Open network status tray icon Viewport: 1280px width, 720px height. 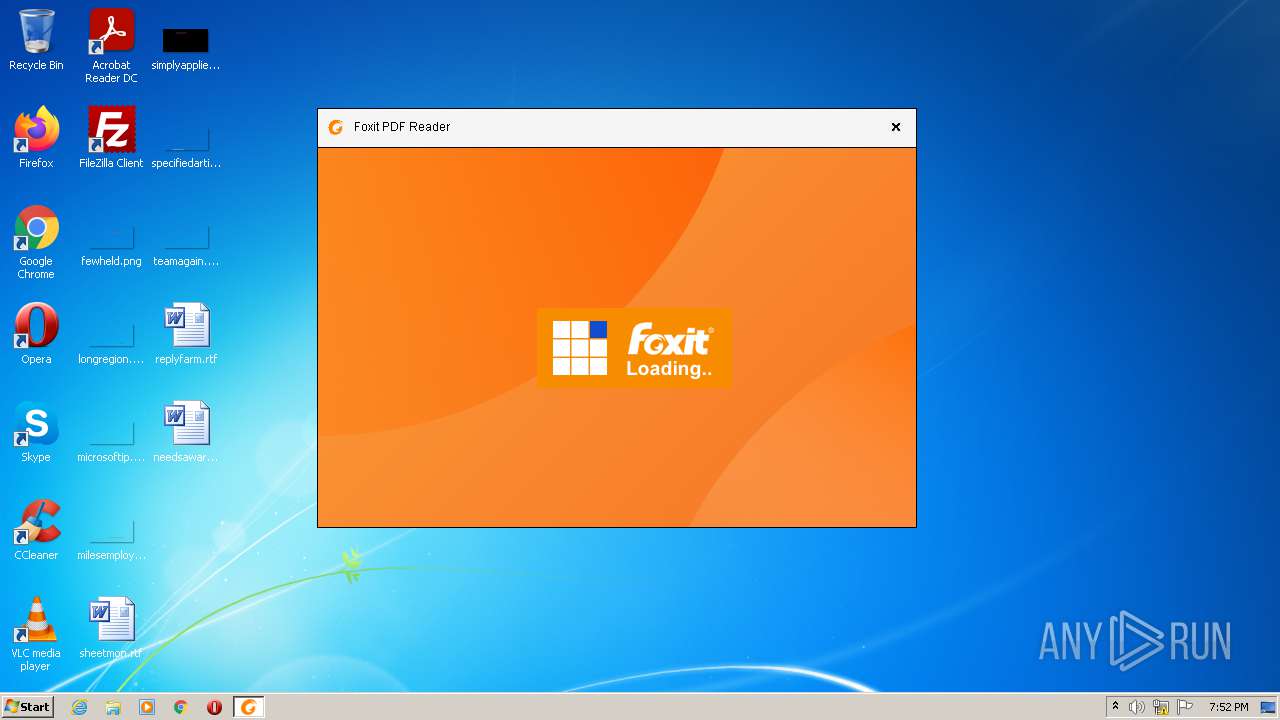click(x=1161, y=707)
